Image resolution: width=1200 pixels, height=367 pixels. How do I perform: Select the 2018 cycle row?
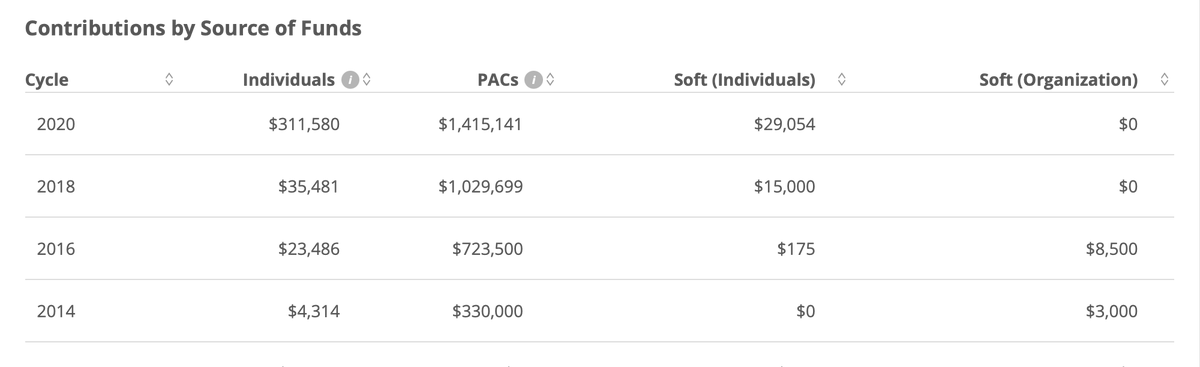pyautogui.click(x=600, y=187)
